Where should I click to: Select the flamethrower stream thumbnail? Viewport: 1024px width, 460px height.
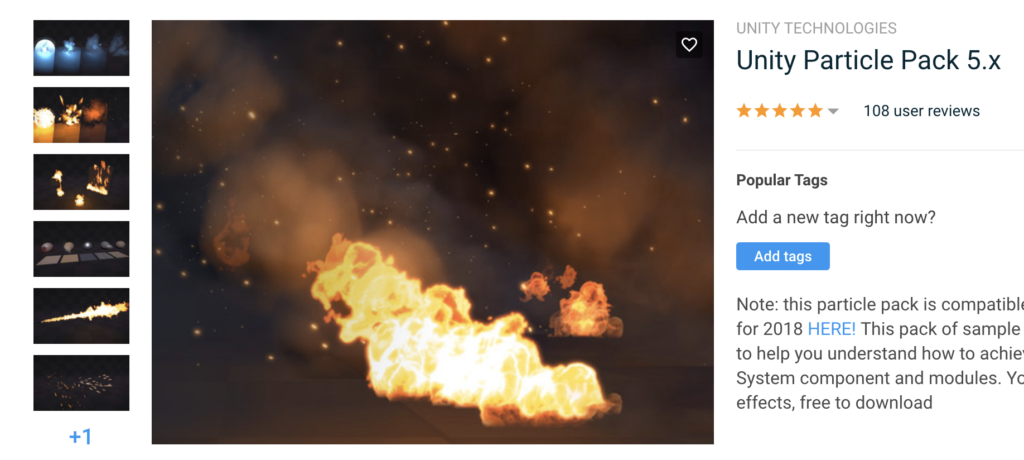pyautogui.click(x=82, y=316)
